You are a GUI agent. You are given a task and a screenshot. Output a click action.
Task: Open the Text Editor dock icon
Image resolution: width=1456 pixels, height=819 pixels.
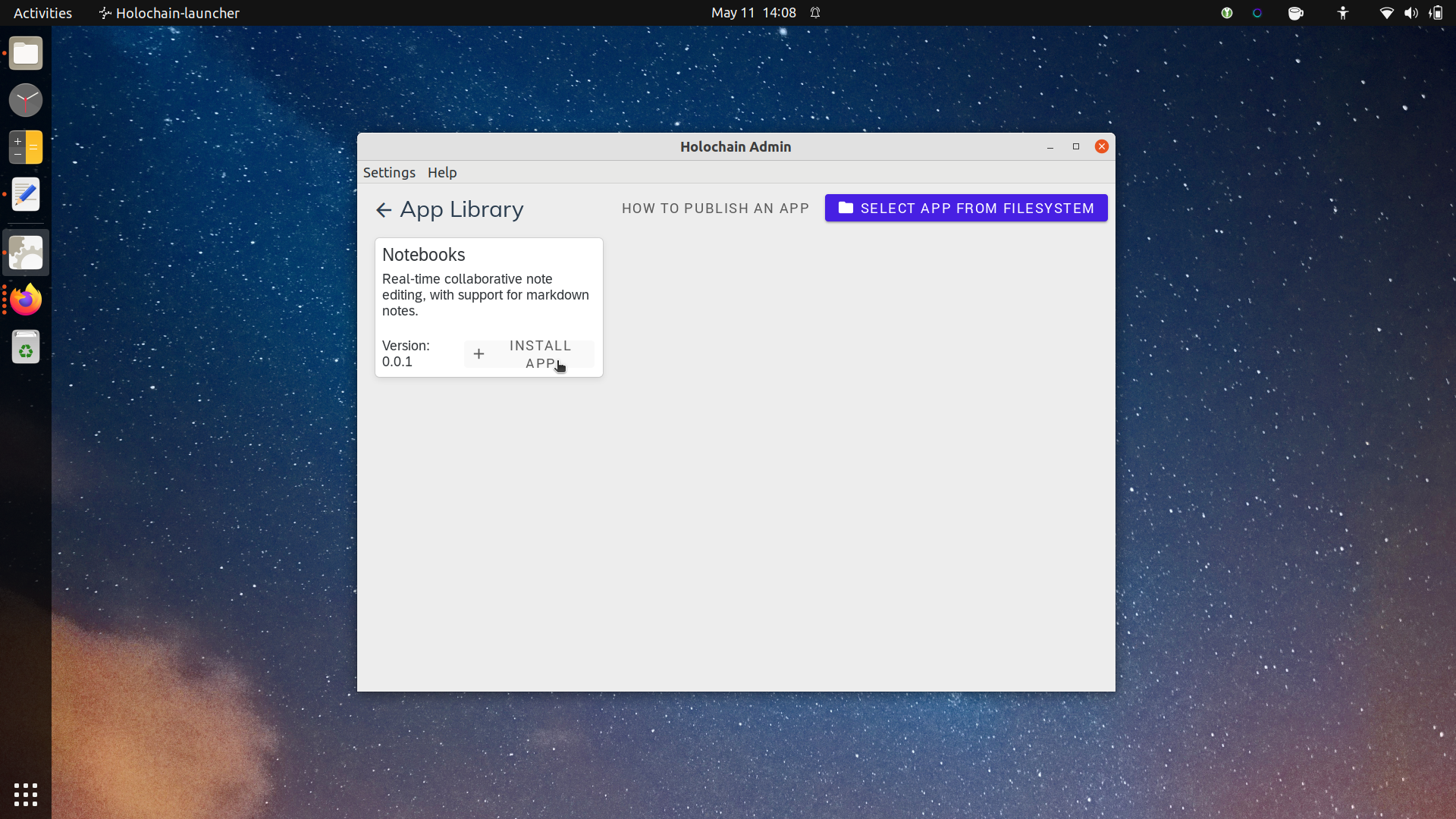click(26, 195)
